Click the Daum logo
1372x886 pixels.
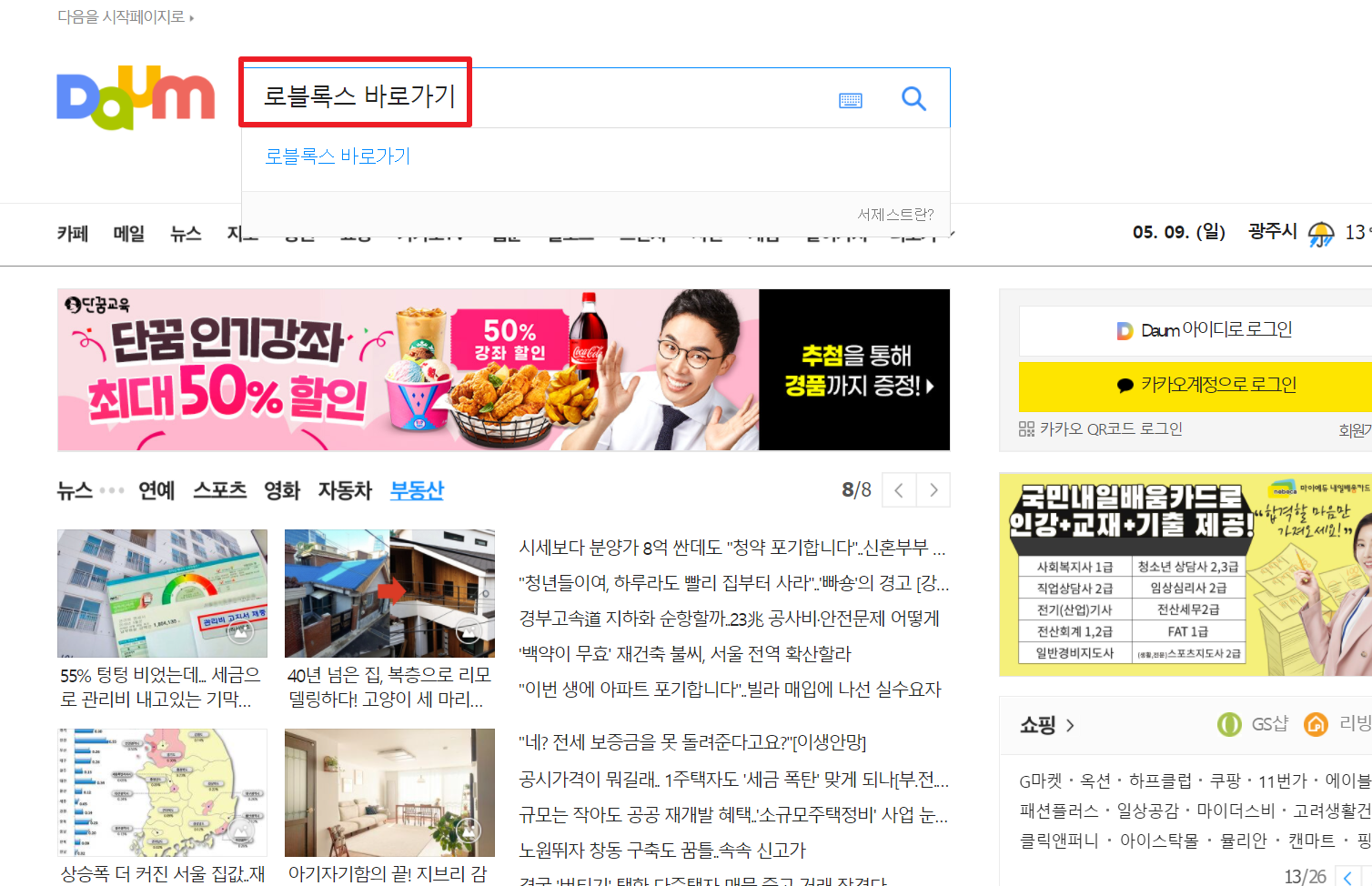tap(136, 98)
